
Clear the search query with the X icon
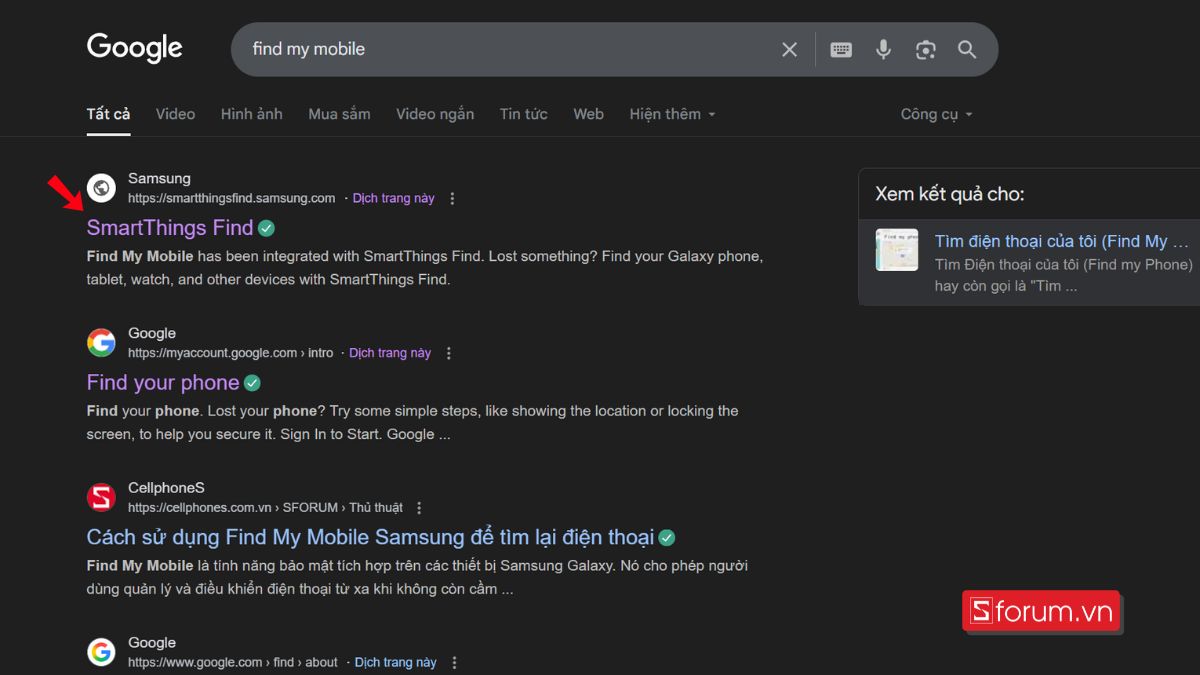tap(789, 49)
